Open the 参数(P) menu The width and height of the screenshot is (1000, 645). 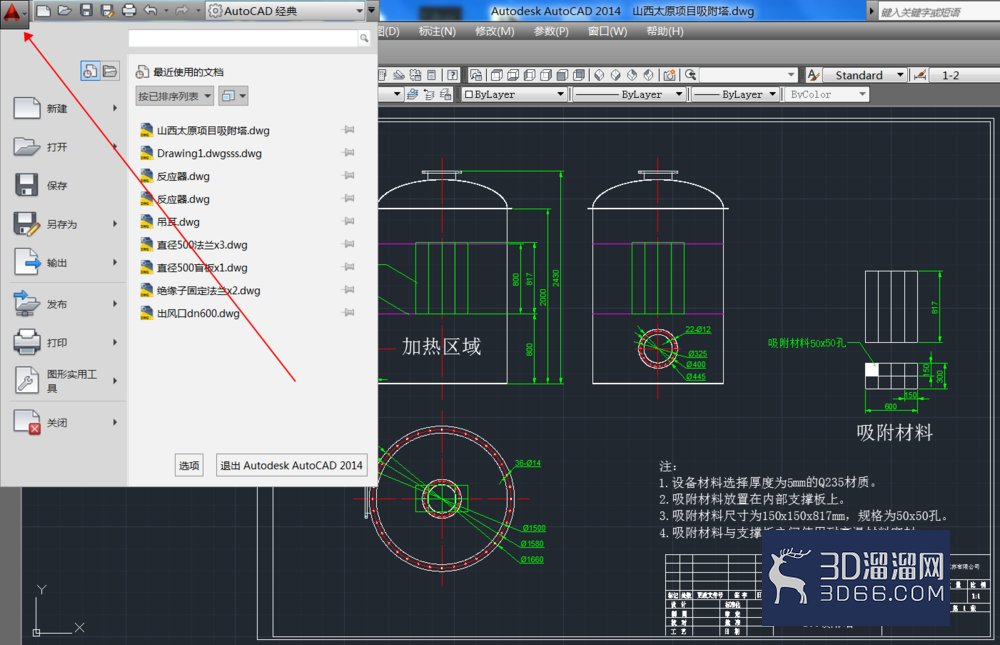coord(551,31)
